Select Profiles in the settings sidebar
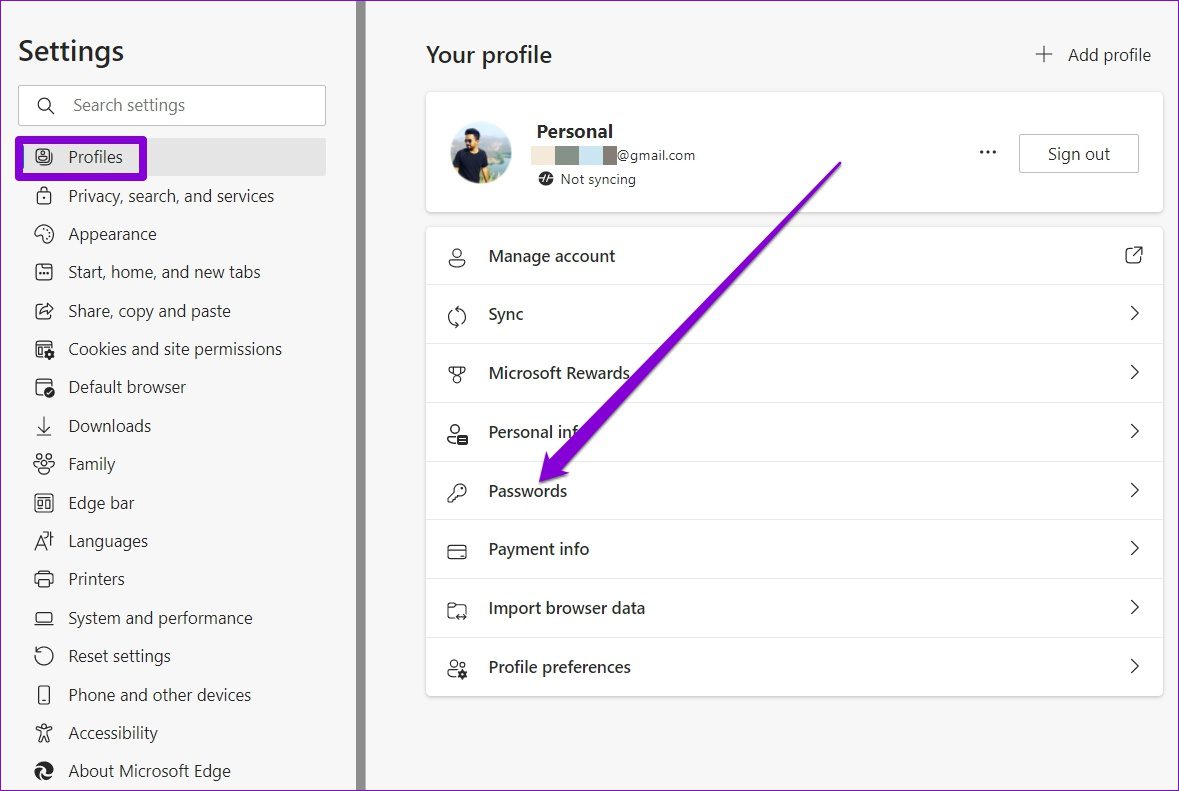Image resolution: width=1179 pixels, height=791 pixels. [172, 157]
